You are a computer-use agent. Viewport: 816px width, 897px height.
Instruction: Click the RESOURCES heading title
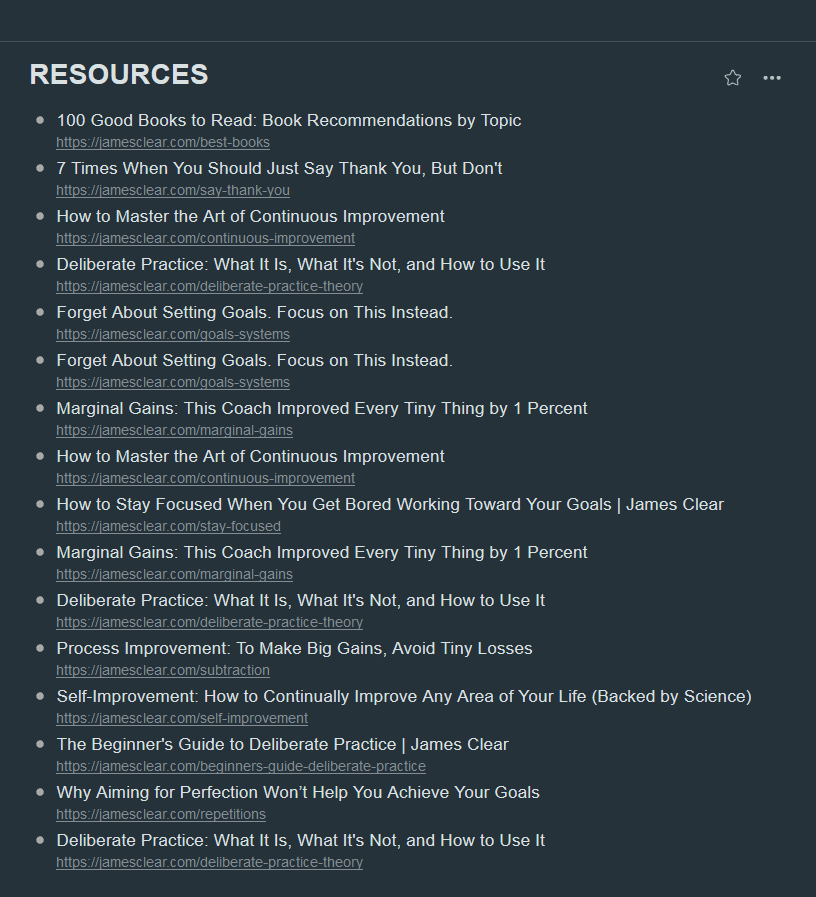(x=119, y=74)
